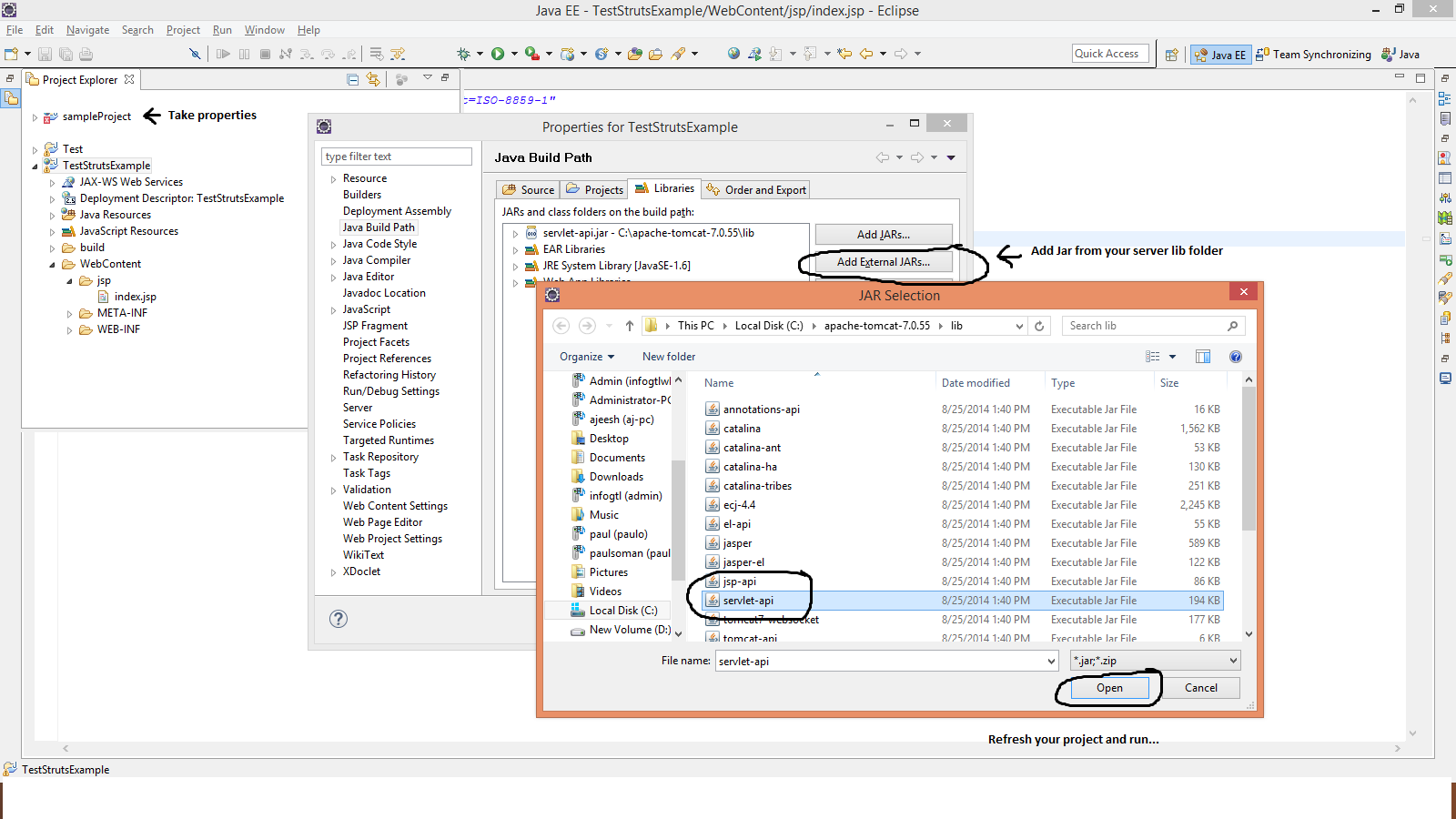Click the Open Perspective icon

(1172, 55)
